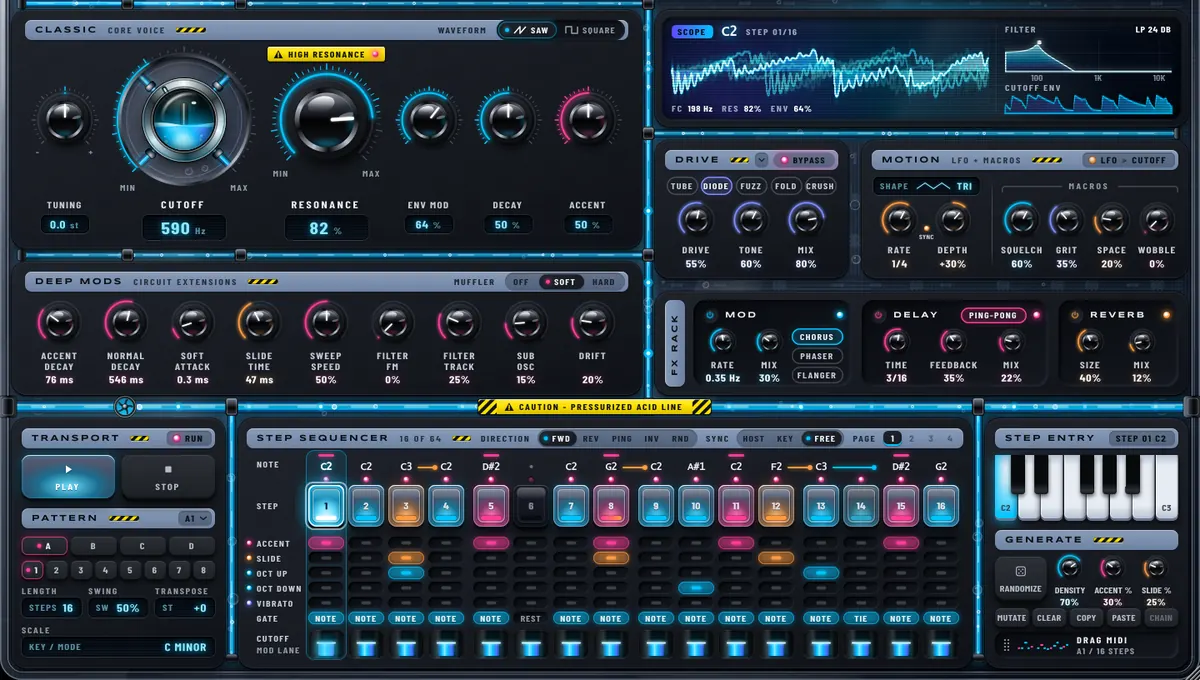
Task: Open the Drive panel dropdown arrow
Action: (761, 160)
